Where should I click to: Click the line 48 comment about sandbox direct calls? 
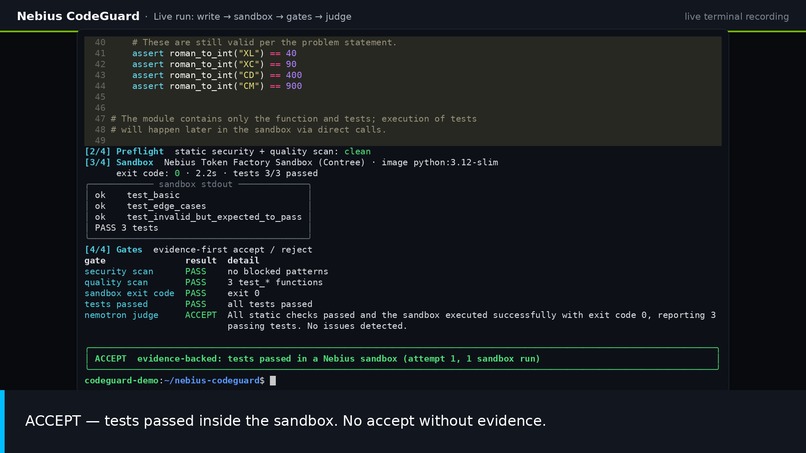coord(248,130)
